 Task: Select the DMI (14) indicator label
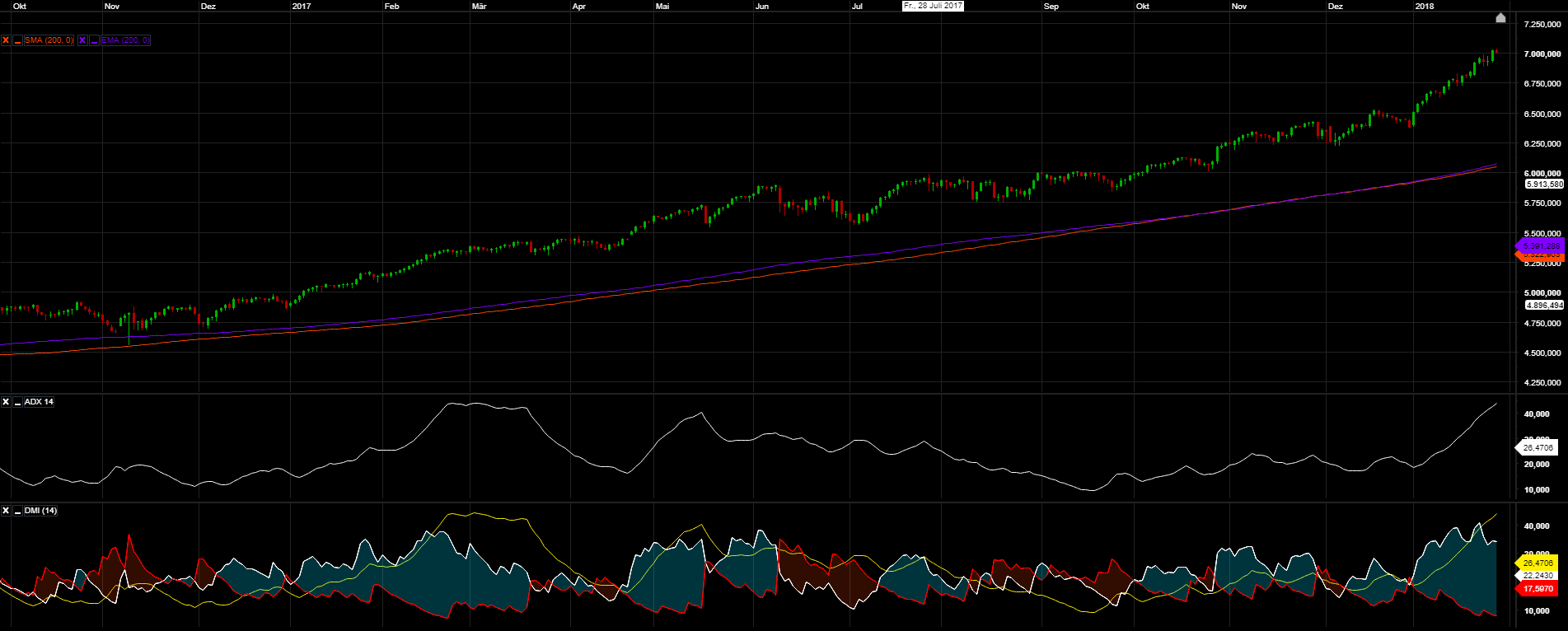(x=40, y=511)
